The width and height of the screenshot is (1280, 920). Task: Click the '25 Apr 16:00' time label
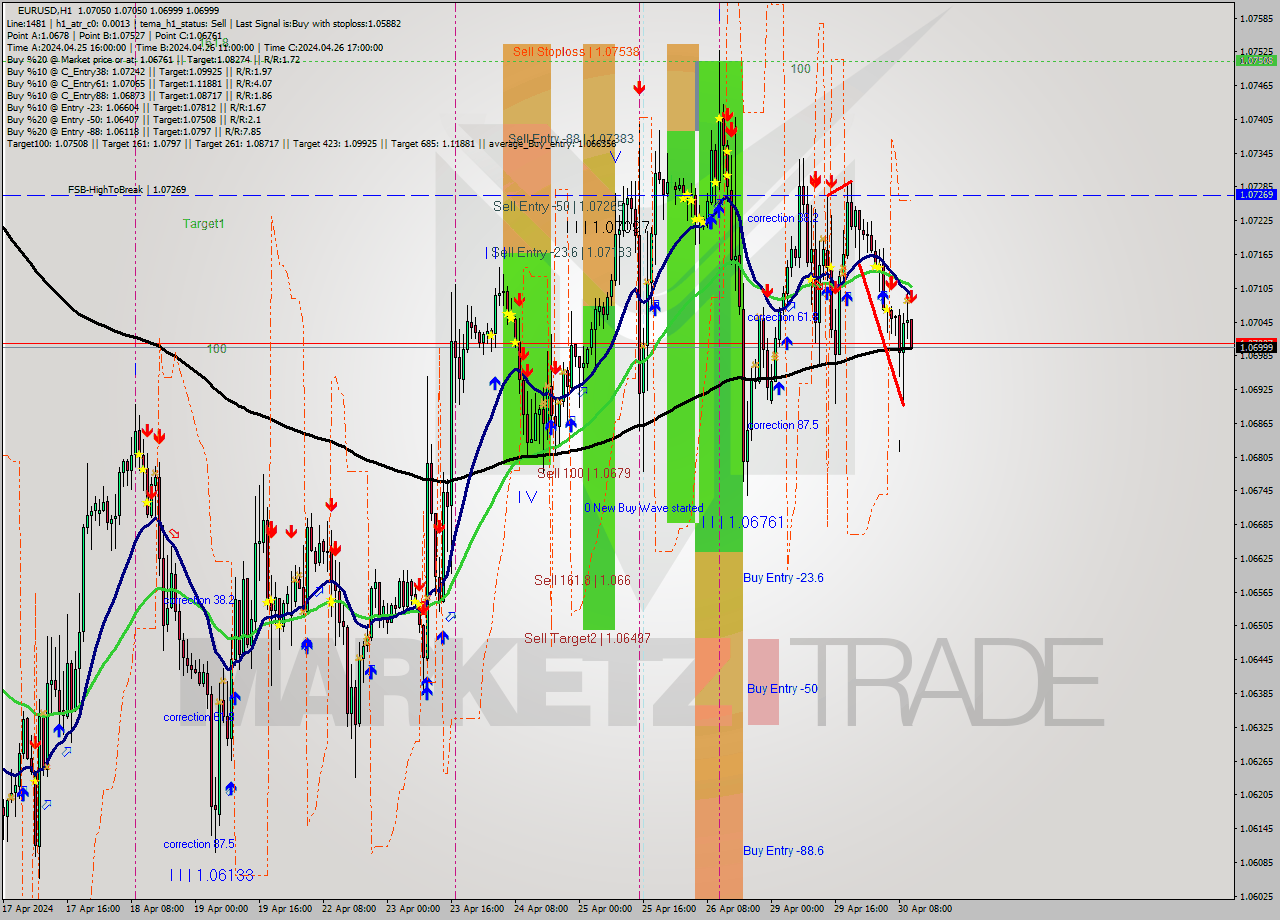(x=669, y=909)
